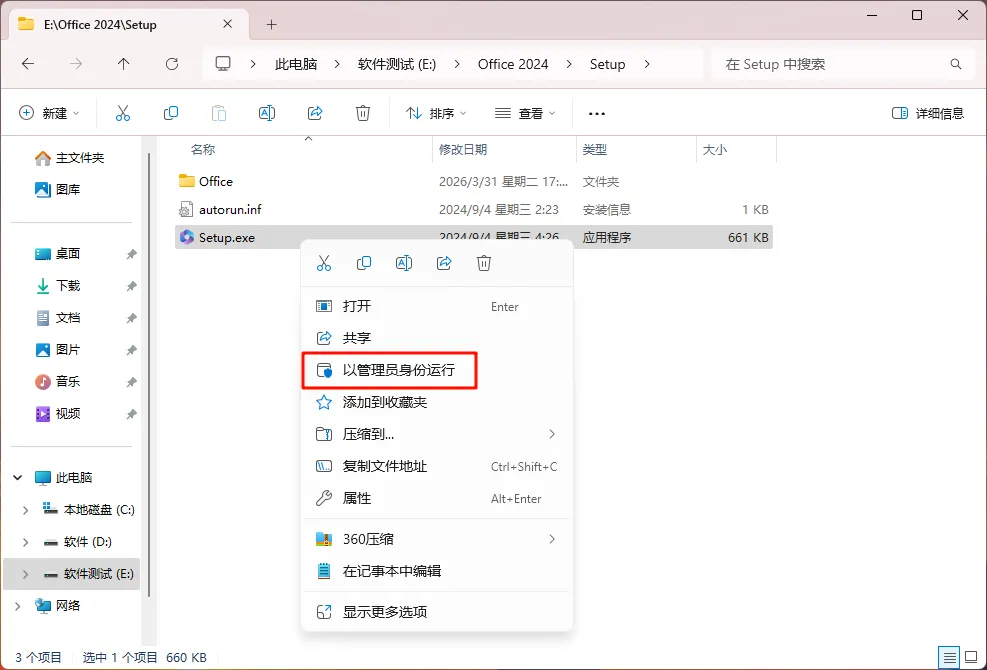Switch to the large thumbnails view in the status bar
The height and width of the screenshot is (670, 987).
[971, 657]
